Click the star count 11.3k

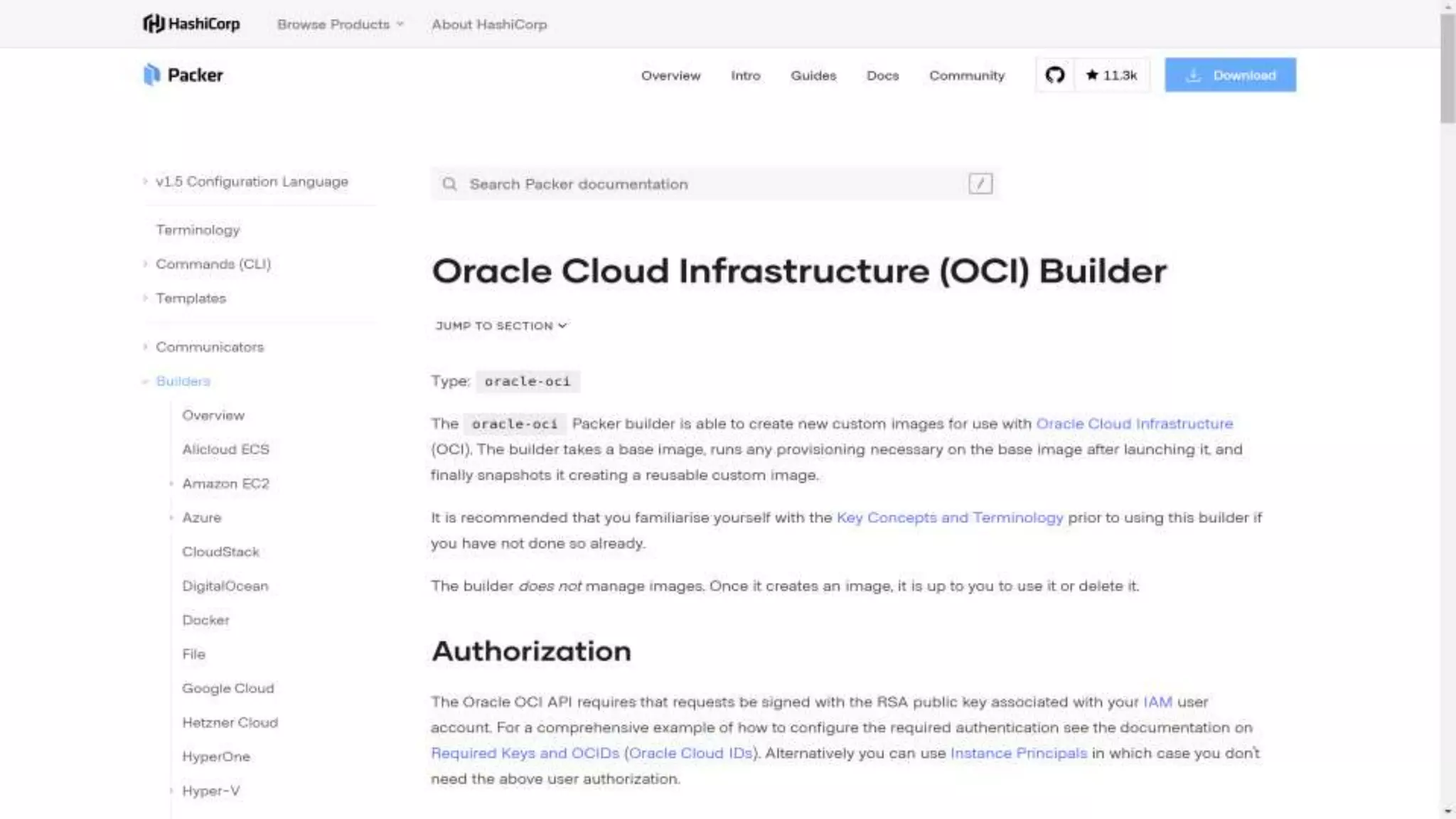click(1112, 75)
